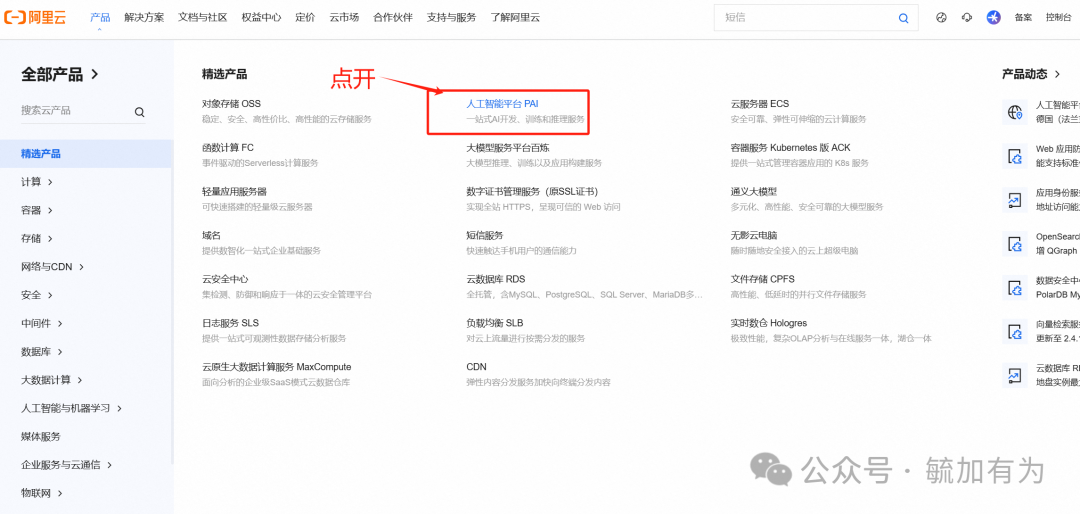The image size is (1080, 514).
Task: Expand the 数据库 category
Action: click(42, 351)
